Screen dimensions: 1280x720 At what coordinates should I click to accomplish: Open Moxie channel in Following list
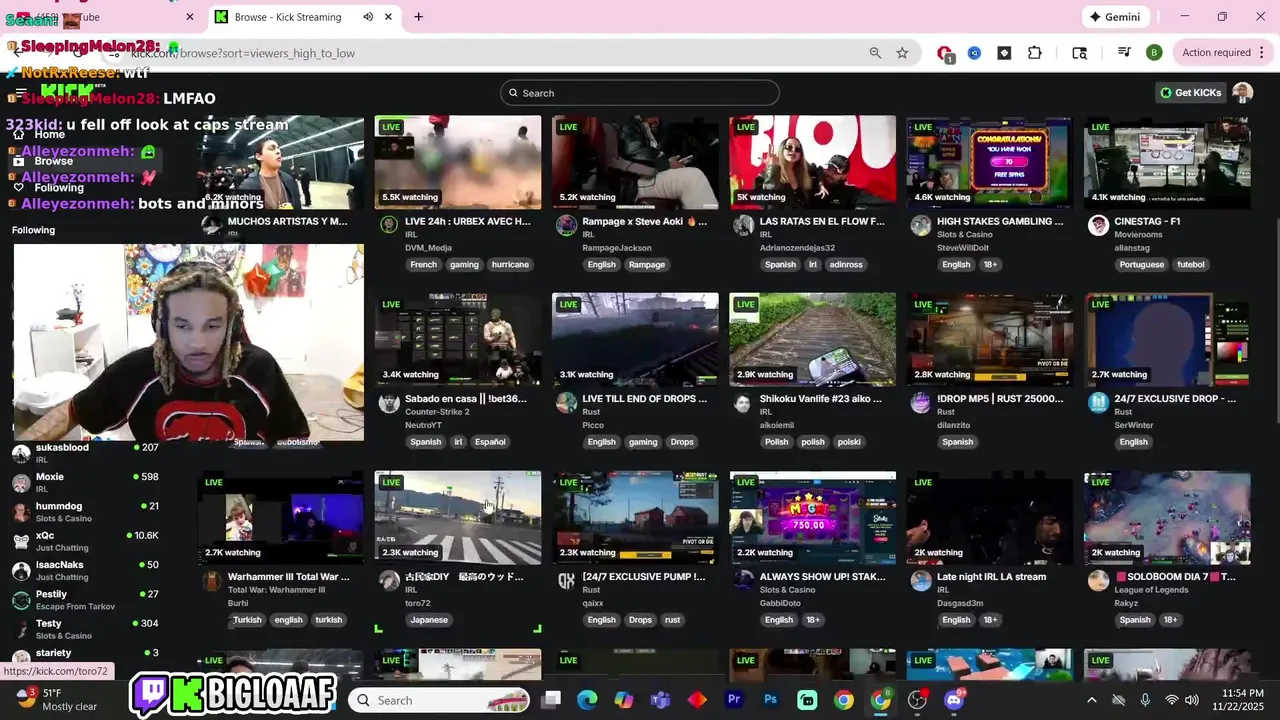[85, 482]
